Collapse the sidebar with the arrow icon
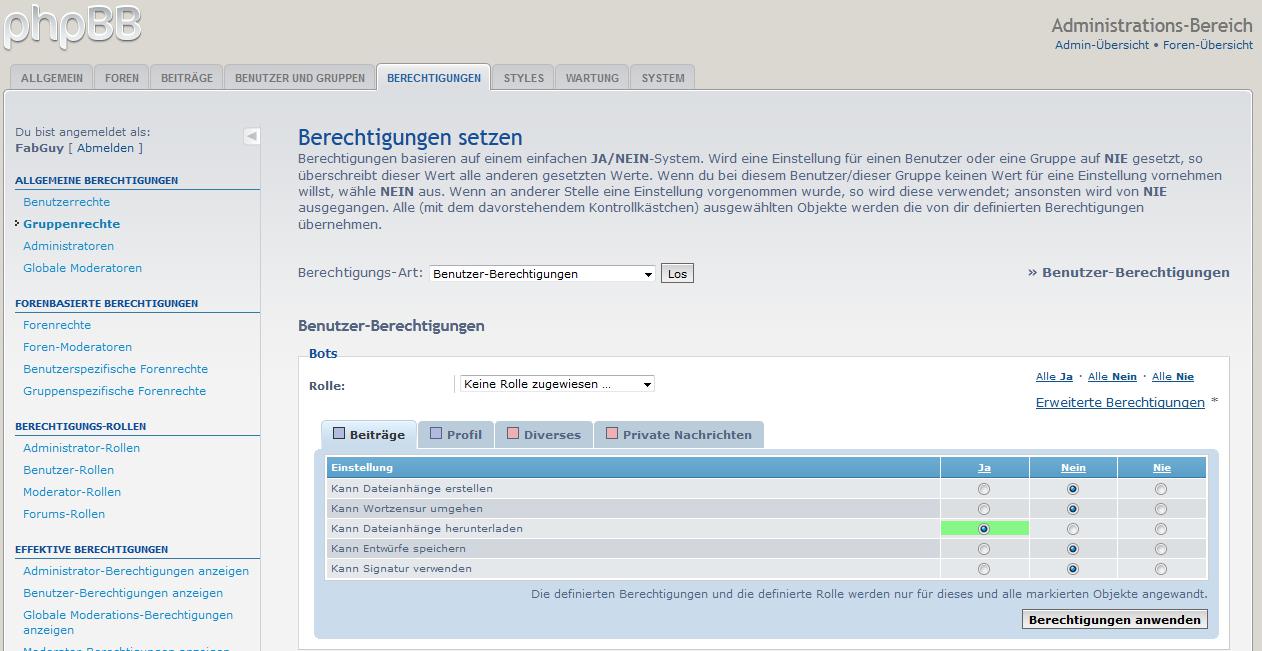 click(x=252, y=136)
